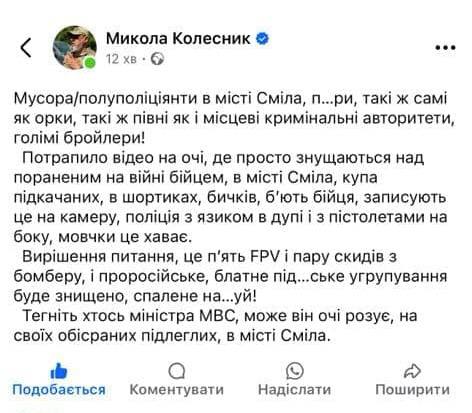The height and width of the screenshot is (413, 472).
Task: Click the thumbs-up like icon
Action: [59, 371]
